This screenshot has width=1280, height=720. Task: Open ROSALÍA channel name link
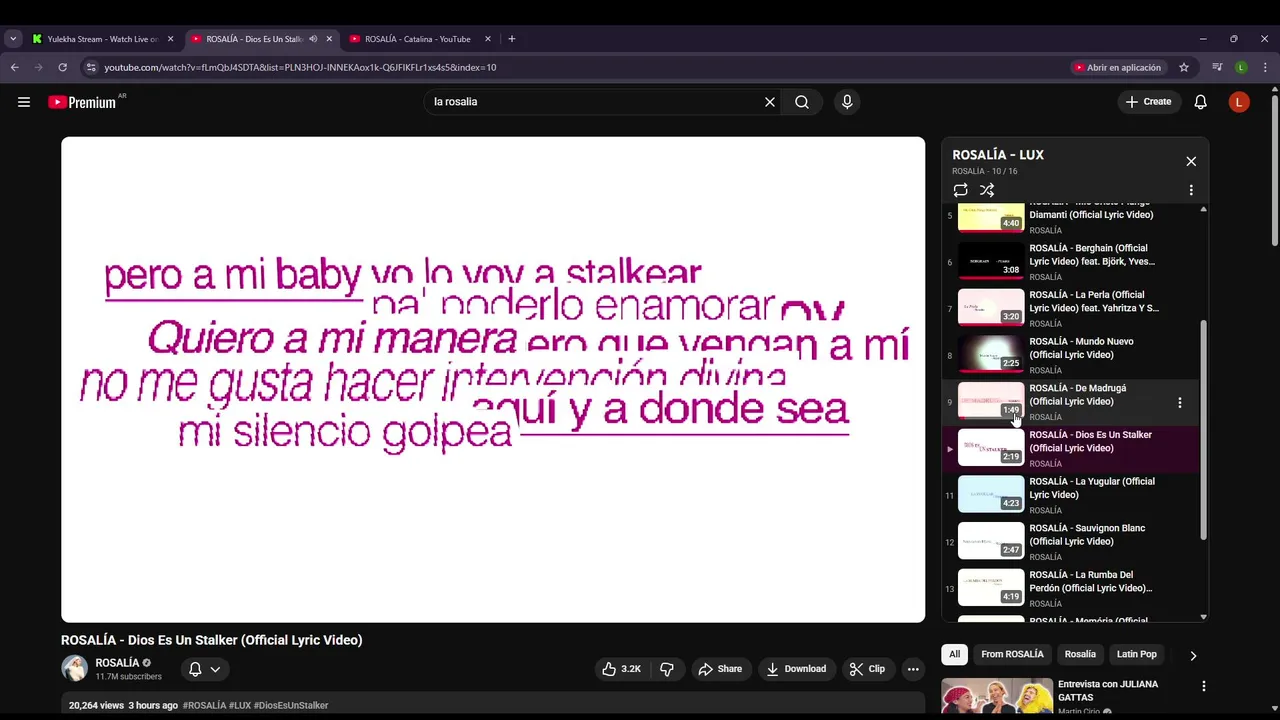coord(117,663)
